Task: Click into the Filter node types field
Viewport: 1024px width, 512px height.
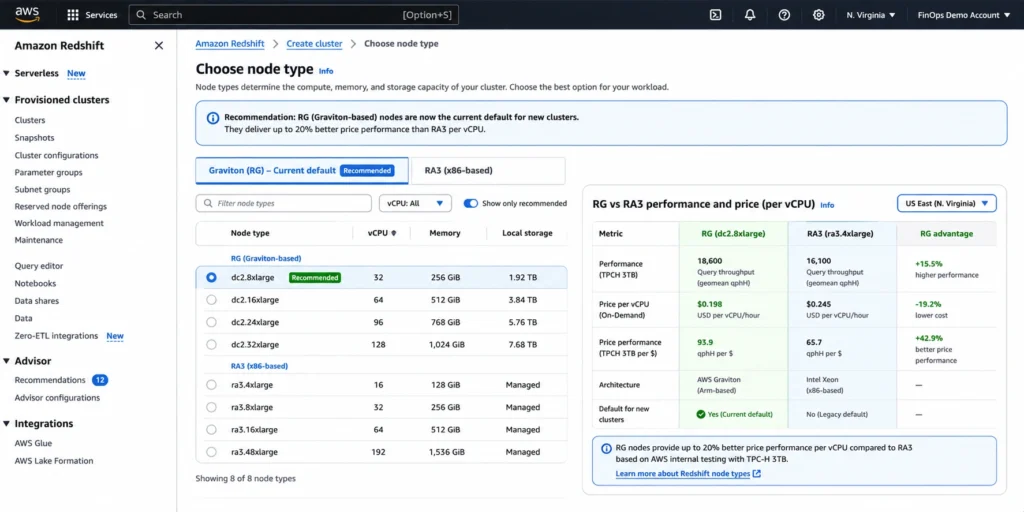Action: tap(283, 203)
